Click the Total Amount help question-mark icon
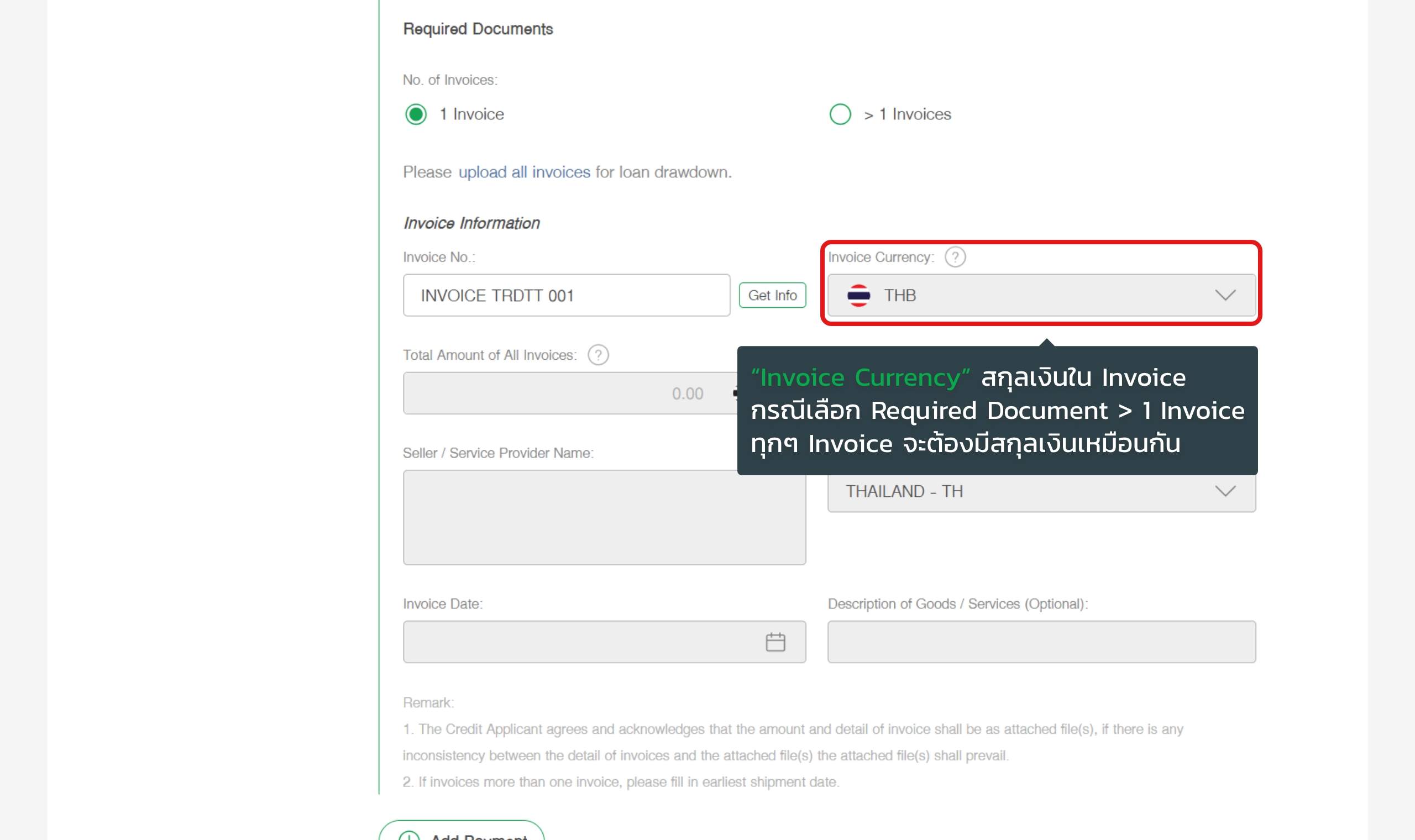Image resolution: width=1415 pixels, height=840 pixels. pos(598,355)
